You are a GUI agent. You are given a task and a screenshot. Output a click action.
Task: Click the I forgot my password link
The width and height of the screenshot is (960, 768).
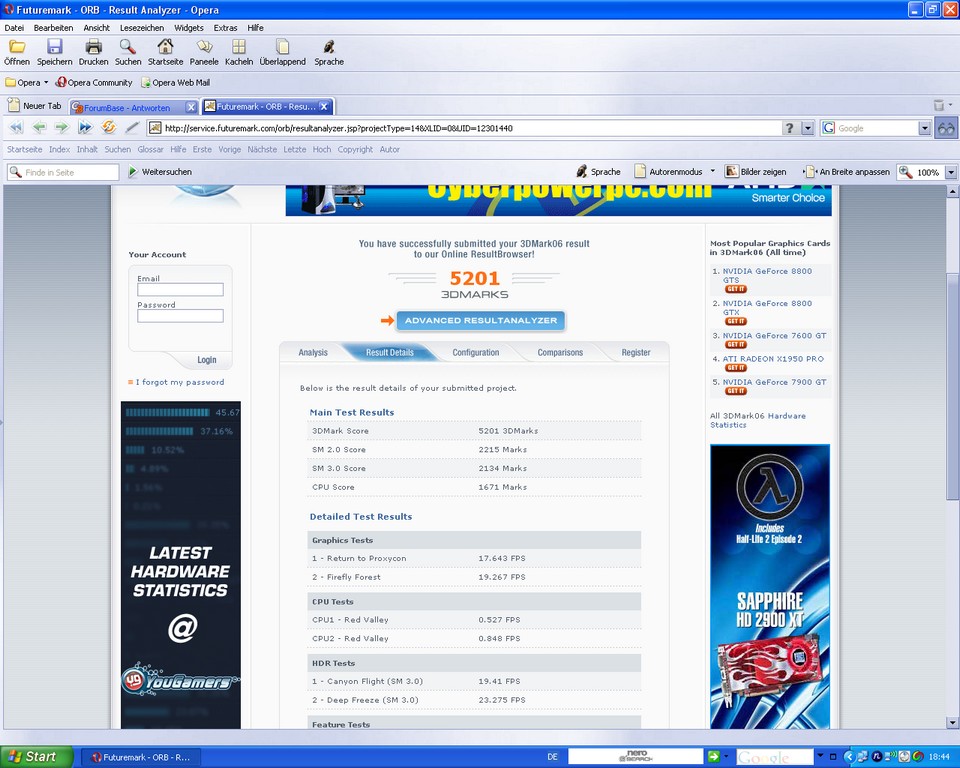coord(180,382)
